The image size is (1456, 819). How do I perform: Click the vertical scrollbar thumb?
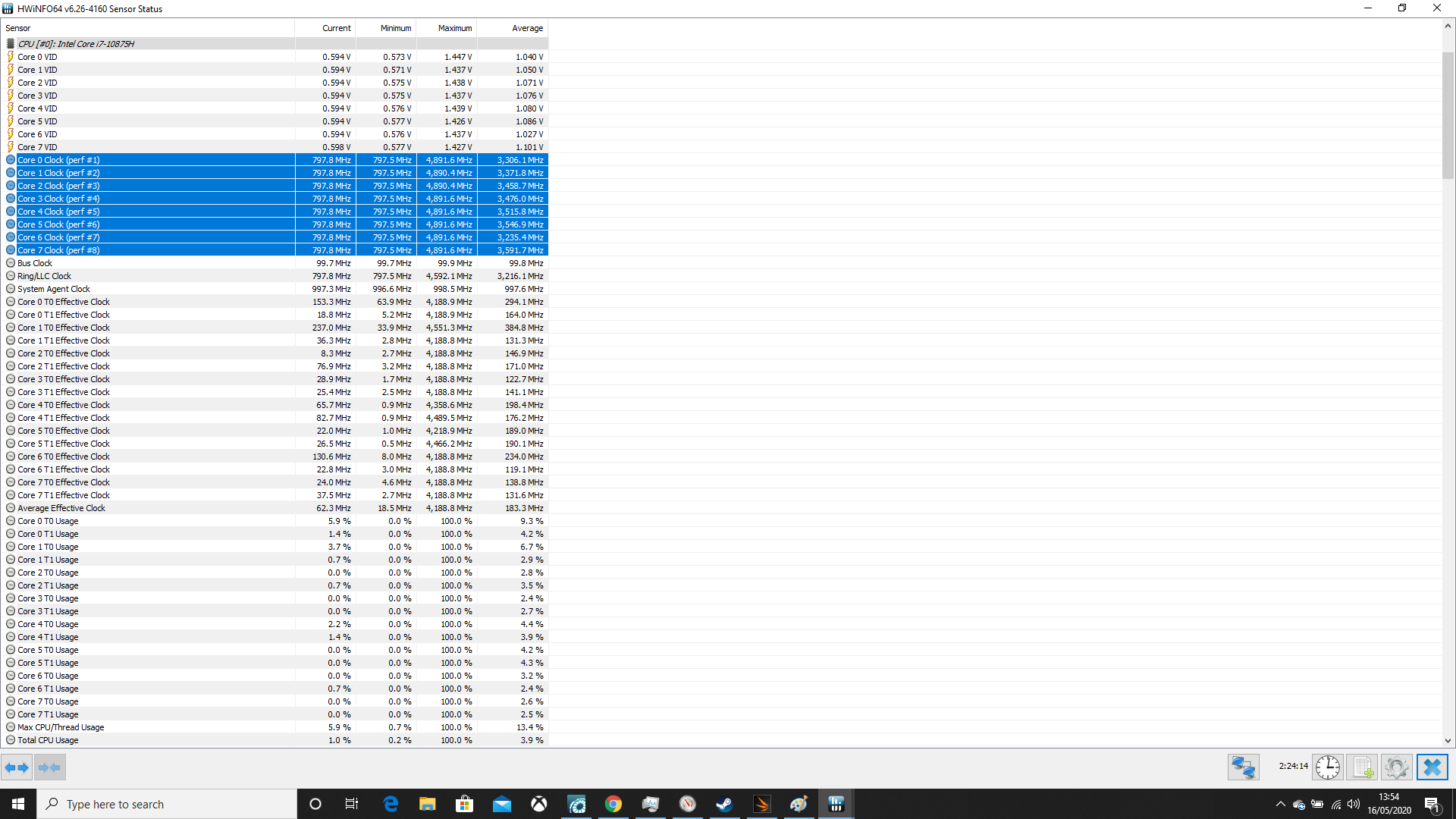[x=1448, y=115]
